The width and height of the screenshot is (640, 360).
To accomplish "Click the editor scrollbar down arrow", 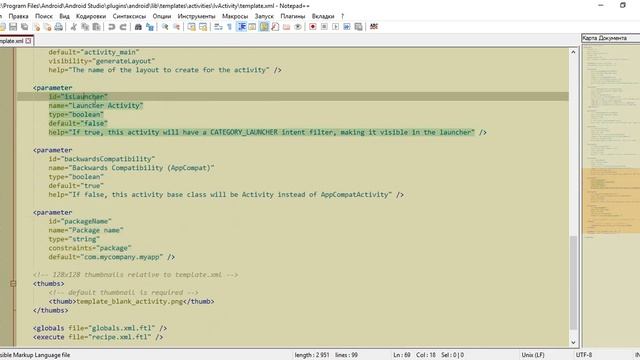I will coord(573,342).
